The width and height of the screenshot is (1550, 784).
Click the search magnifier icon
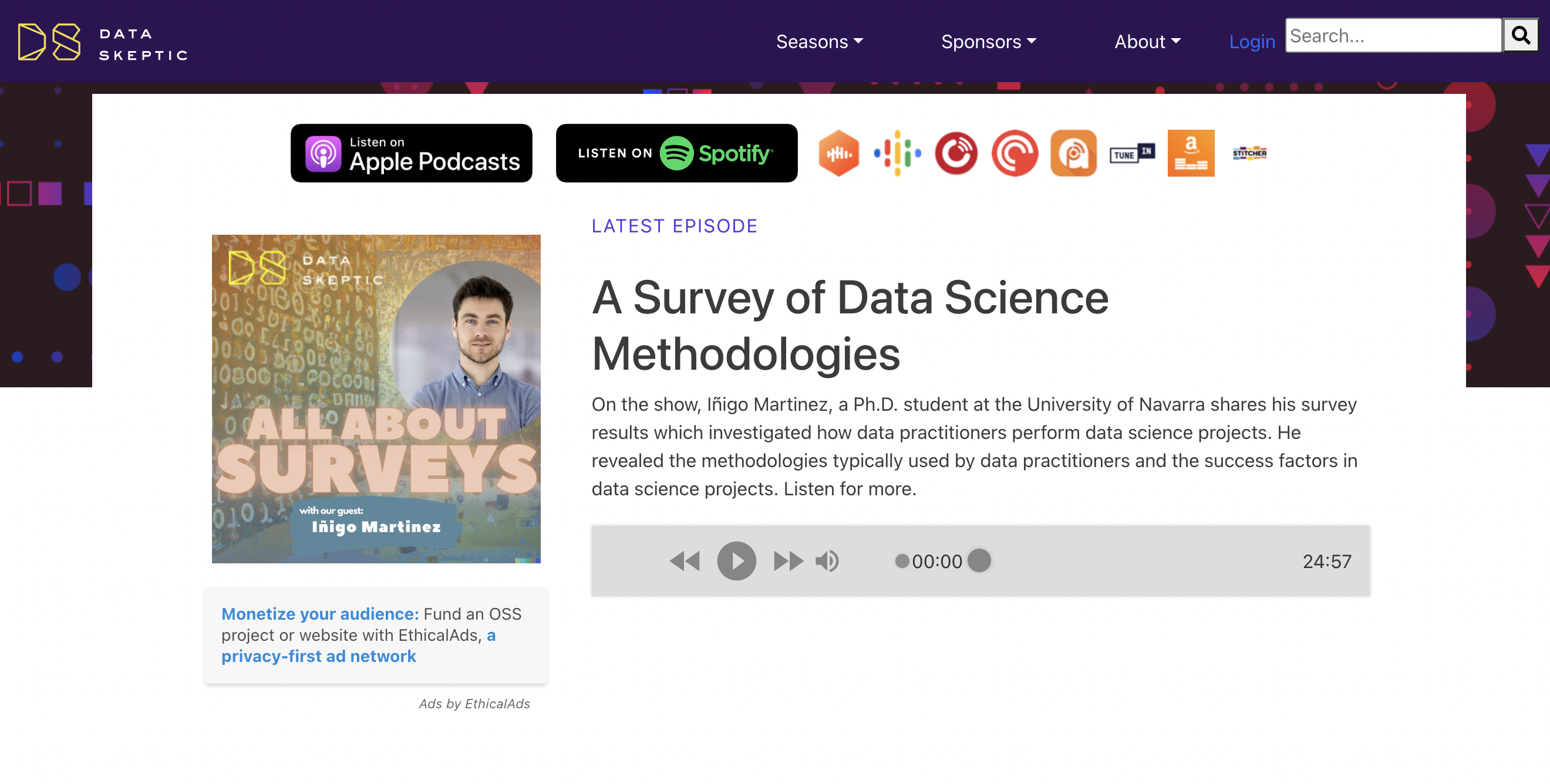click(x=1521, y=35)
